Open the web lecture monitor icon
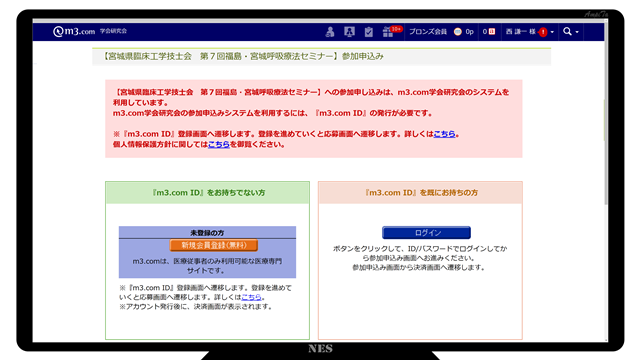The image size is (640, 360). (349, 32)
